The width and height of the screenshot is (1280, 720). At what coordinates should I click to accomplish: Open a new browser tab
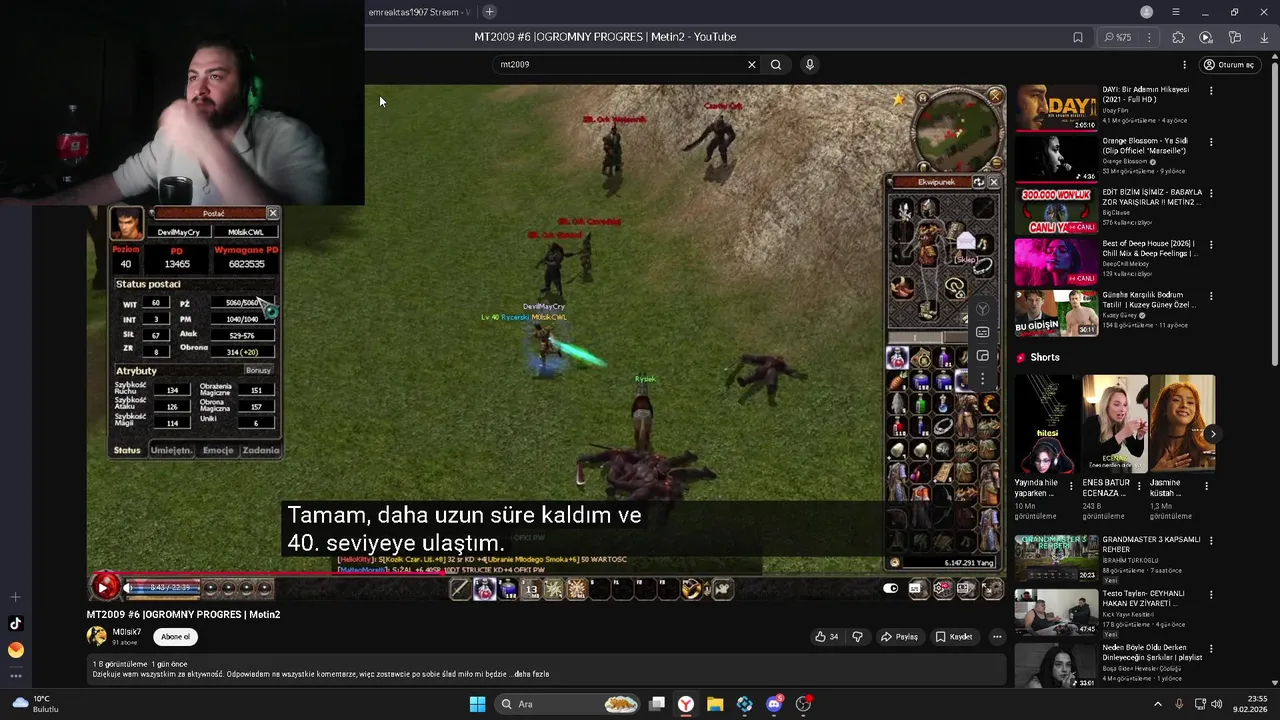[489, 12]
